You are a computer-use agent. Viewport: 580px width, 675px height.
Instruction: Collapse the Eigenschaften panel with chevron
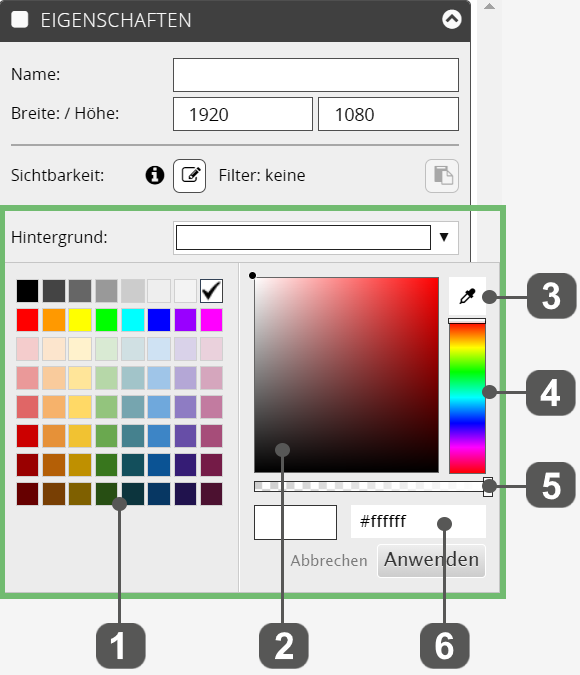[x=452, y=19]
